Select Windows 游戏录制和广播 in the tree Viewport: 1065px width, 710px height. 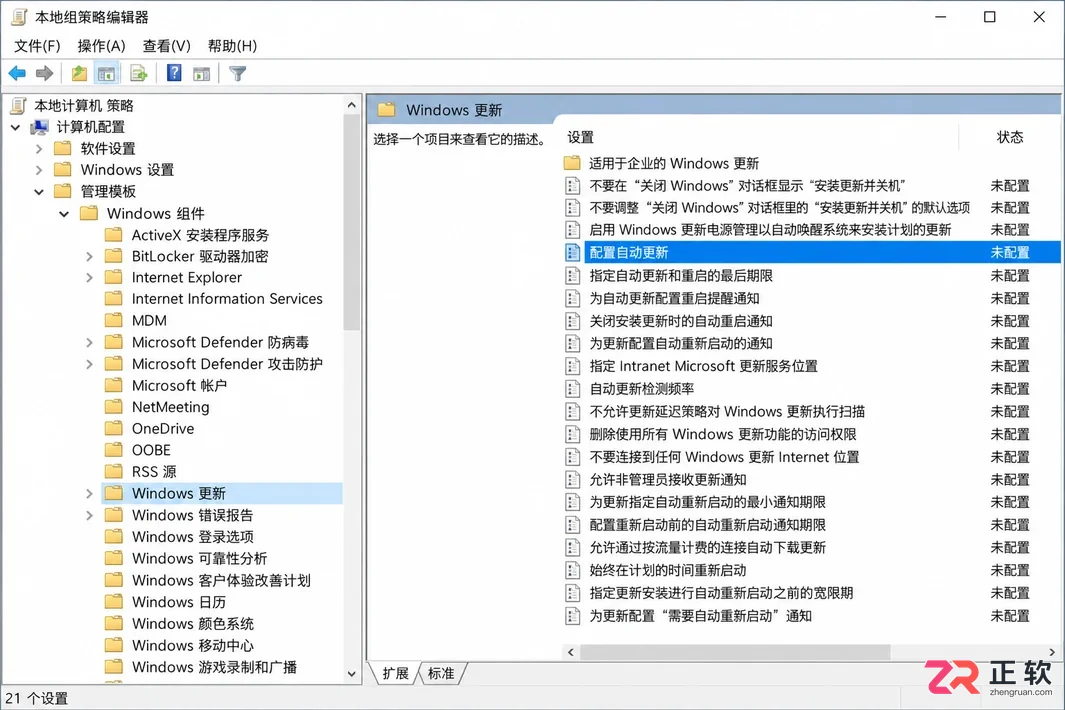point(214,667)
